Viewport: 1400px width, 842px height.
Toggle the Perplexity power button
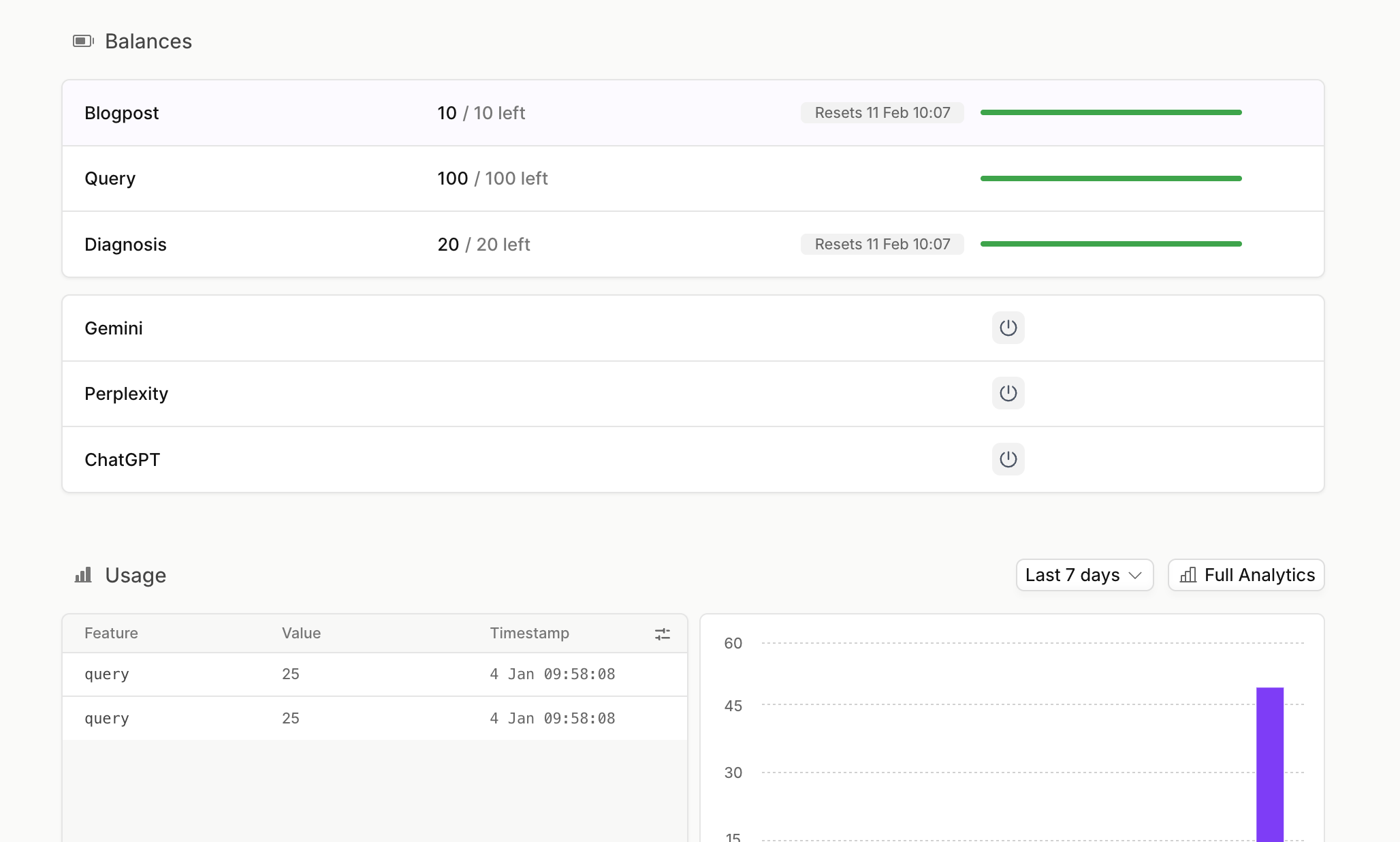pos(1008,393)
